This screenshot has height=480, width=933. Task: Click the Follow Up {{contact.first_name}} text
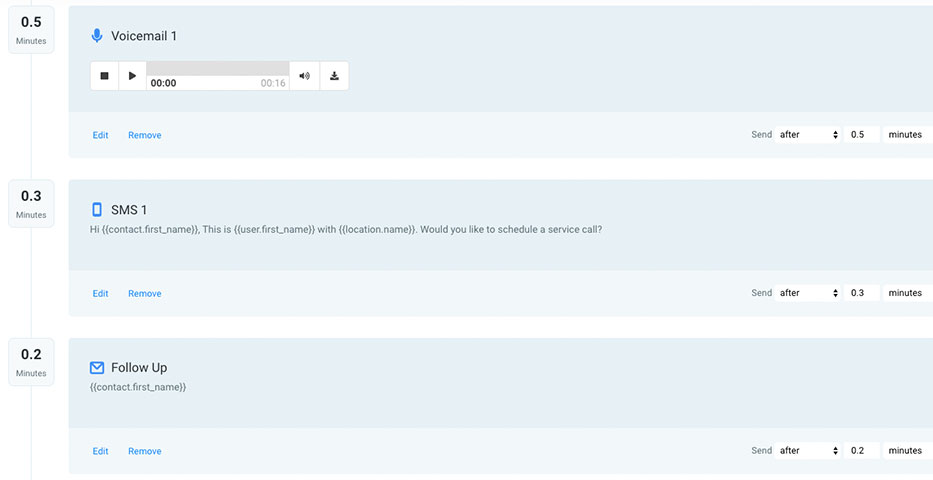[138, 387]
